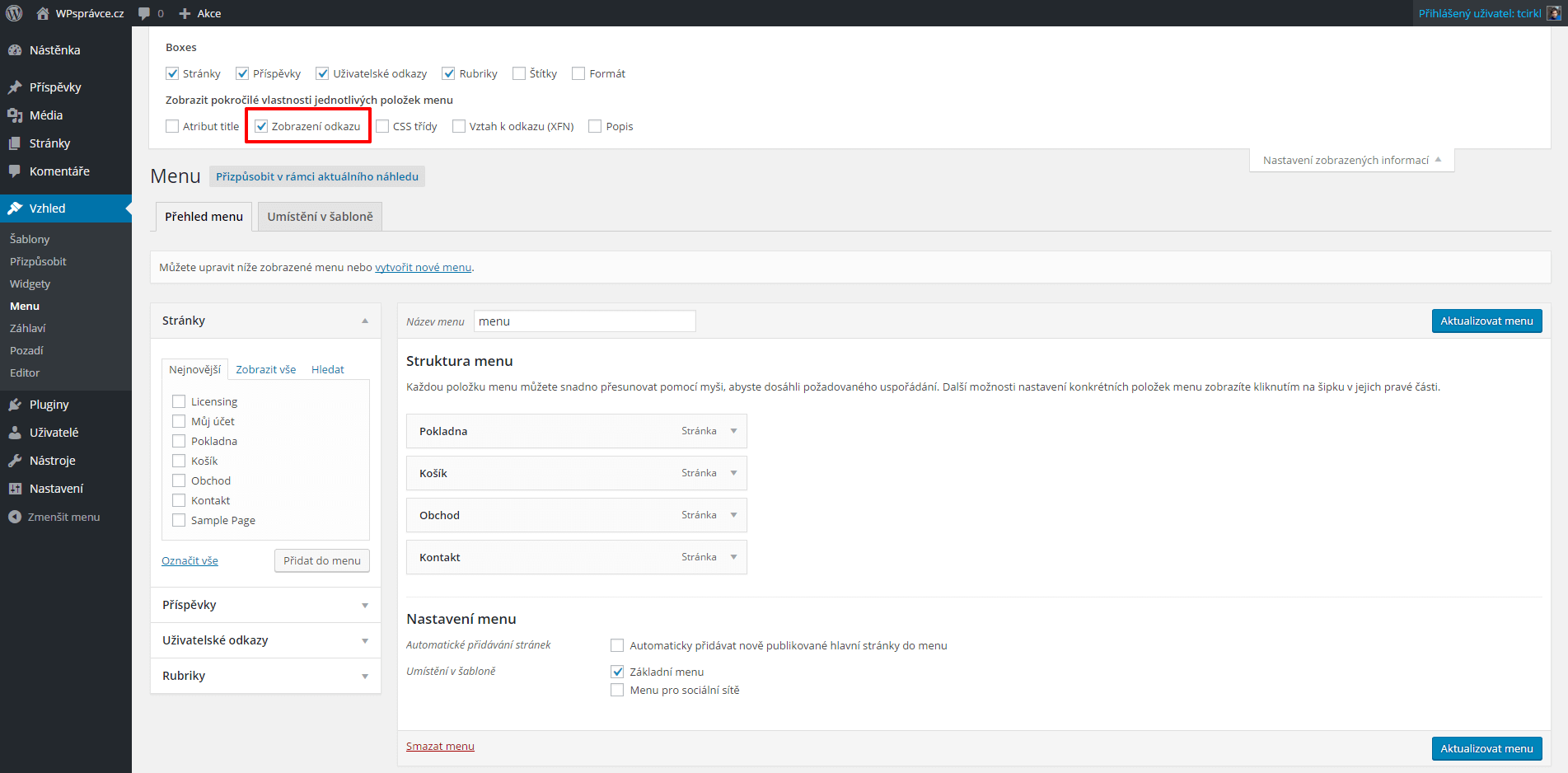Click the user avatar in admin bar

point(1553,13)
